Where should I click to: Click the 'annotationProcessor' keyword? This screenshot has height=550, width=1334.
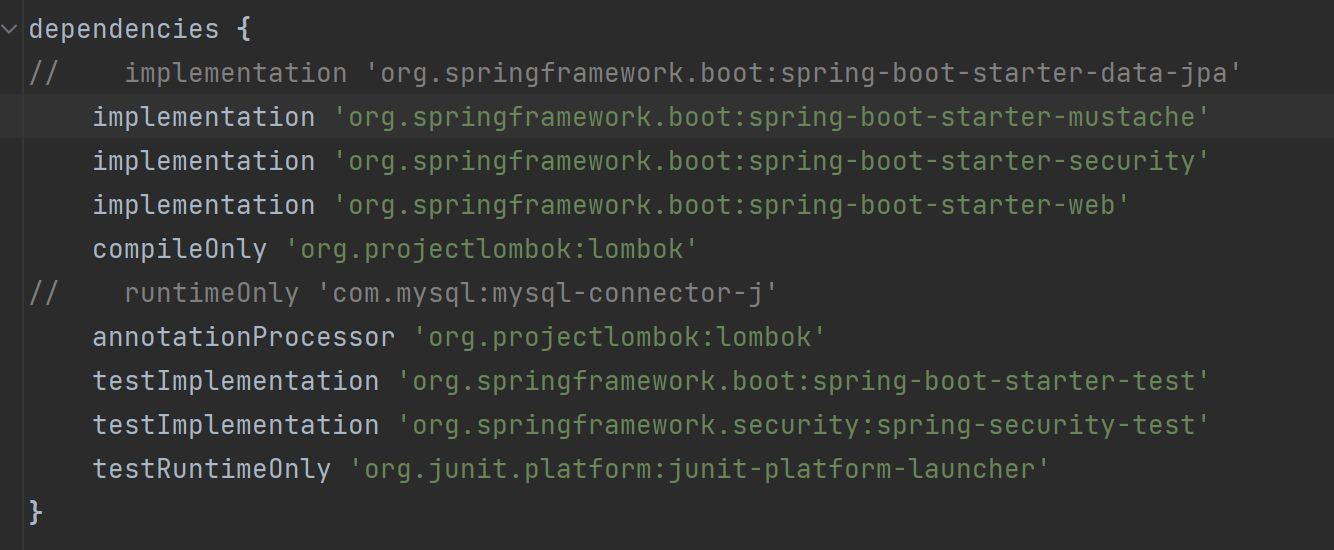(x=244, y=337)
